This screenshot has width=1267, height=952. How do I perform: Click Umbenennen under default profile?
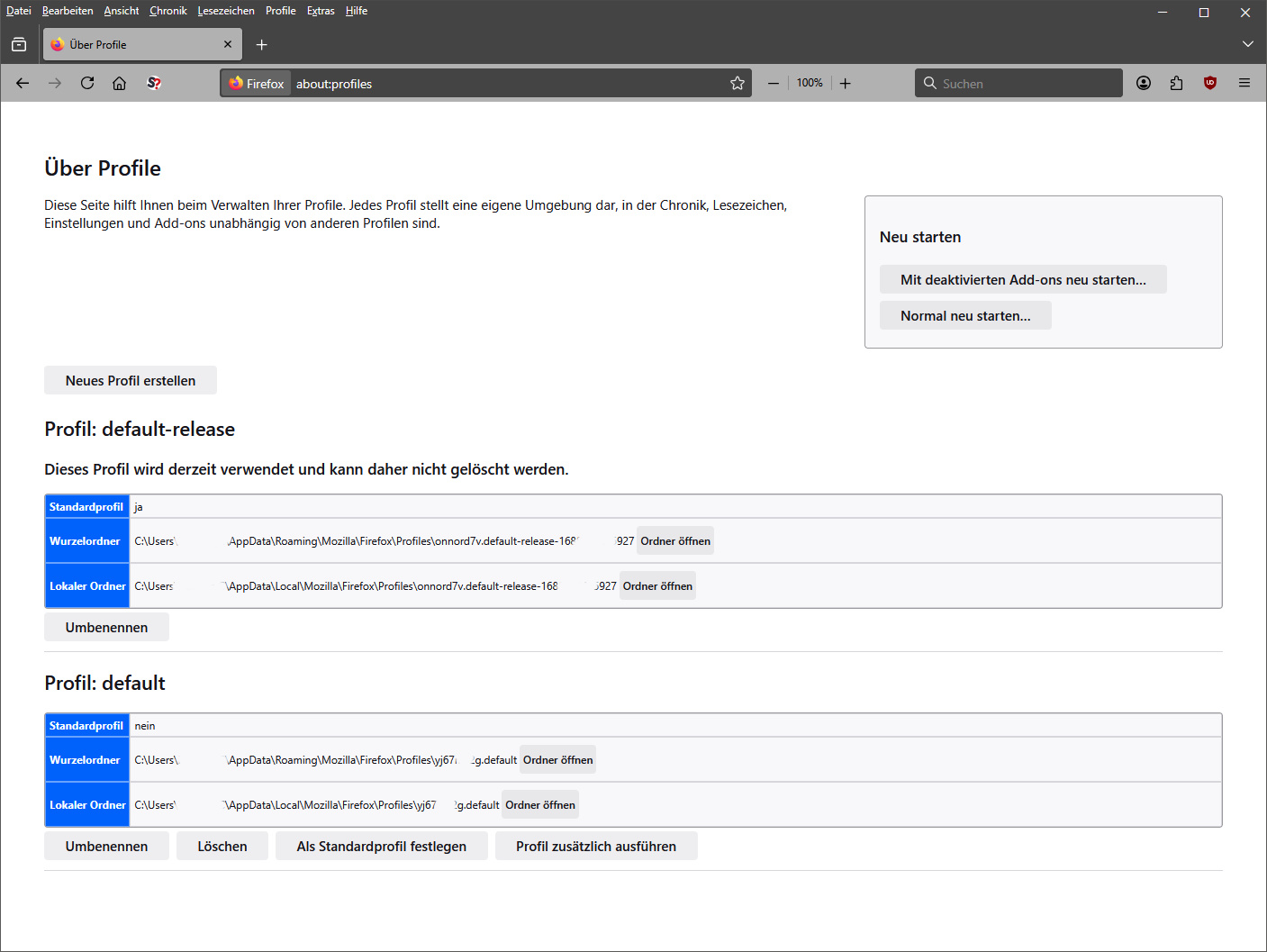pyautogui.click(x=106, y=846)
